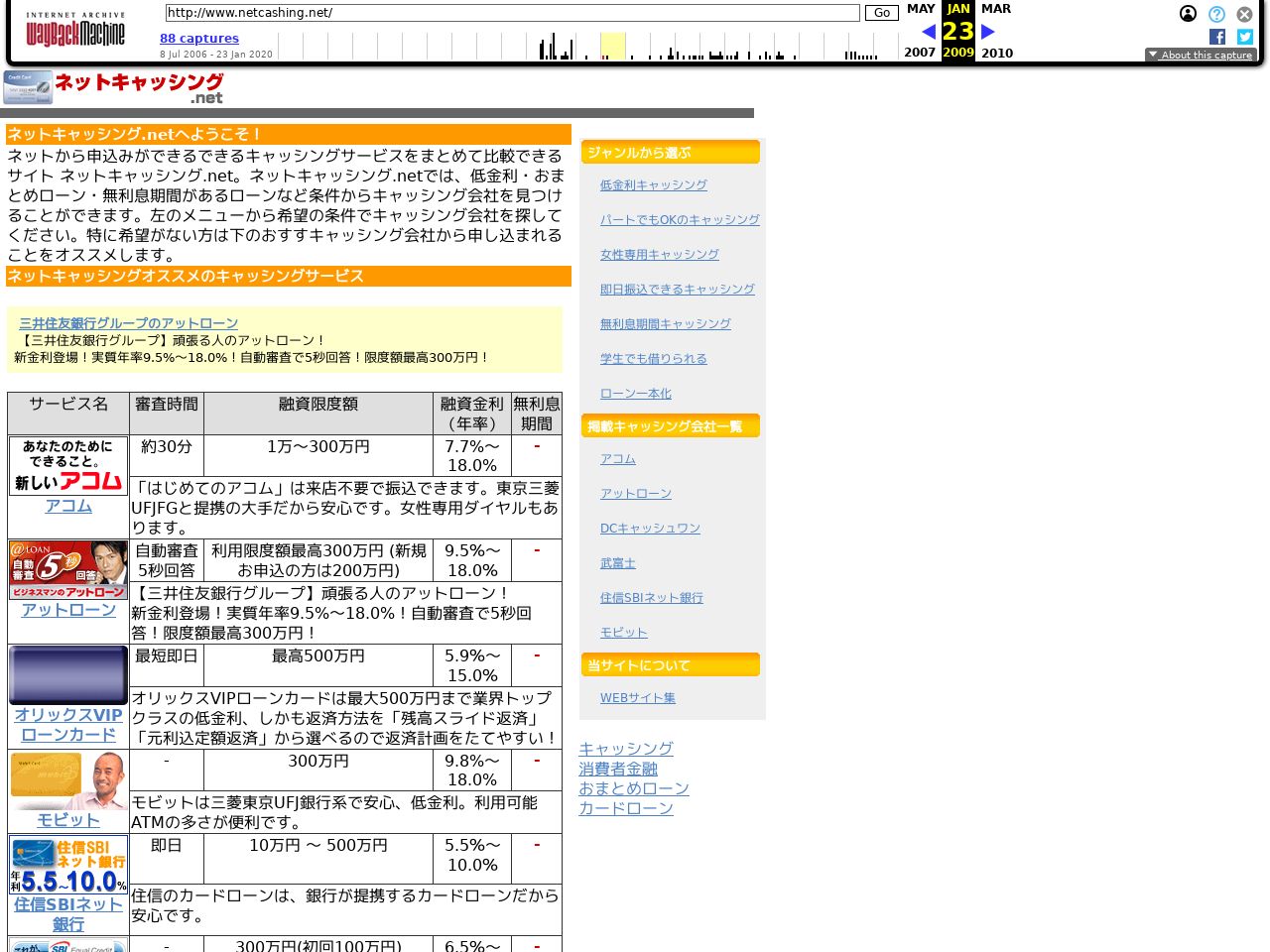
Task: Share capture on Twitter
Action: click(x=1245, y=37)
